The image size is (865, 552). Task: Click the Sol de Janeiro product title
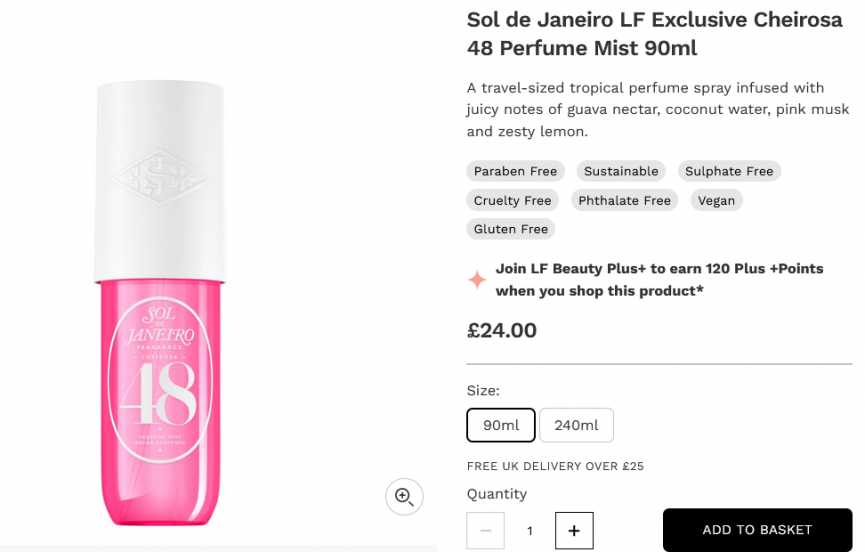654,34
